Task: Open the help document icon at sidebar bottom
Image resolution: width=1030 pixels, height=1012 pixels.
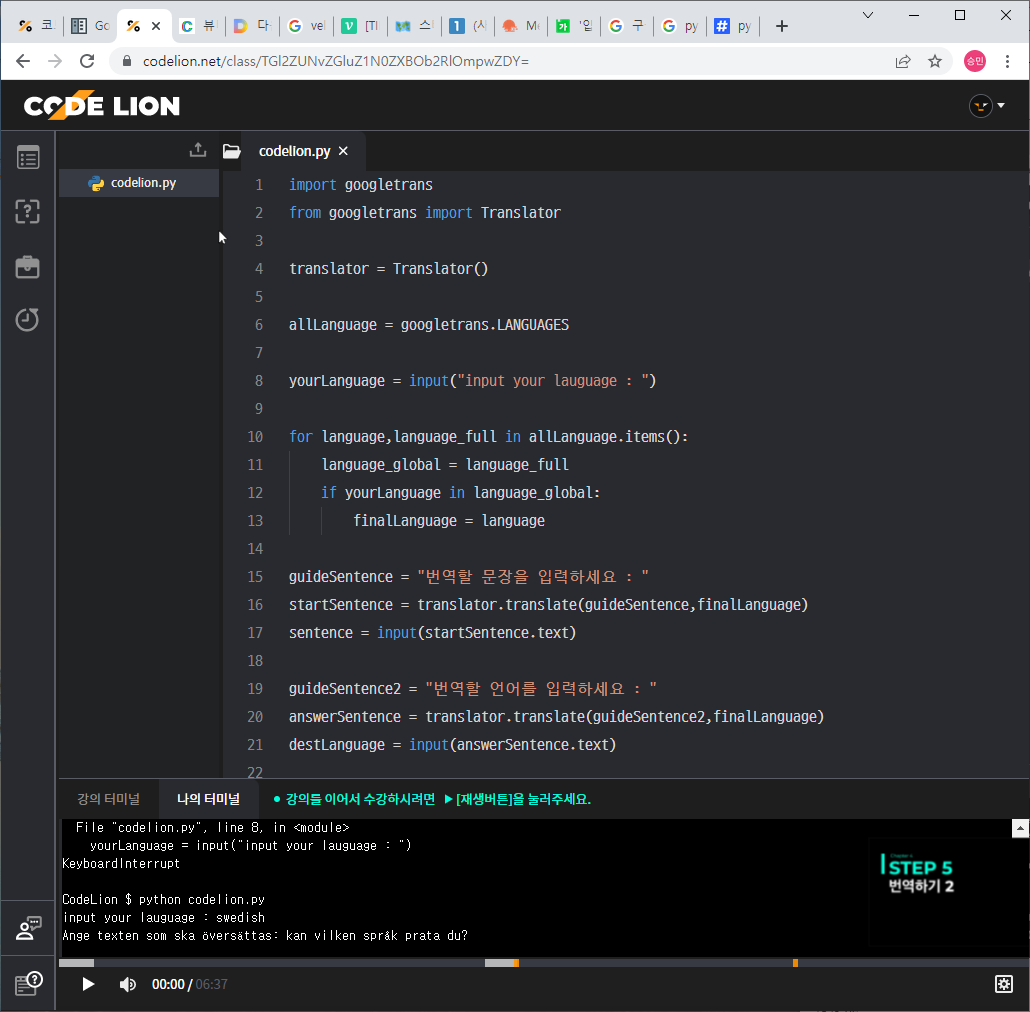Action: point(28,983)
